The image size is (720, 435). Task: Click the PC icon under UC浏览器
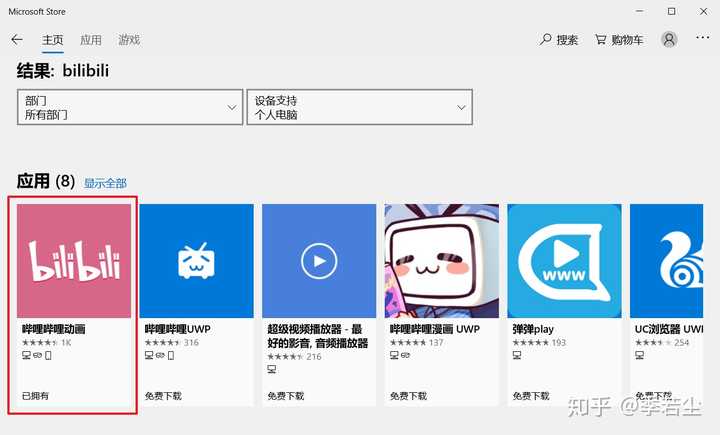pyautogui.click(x=639, y=355)
